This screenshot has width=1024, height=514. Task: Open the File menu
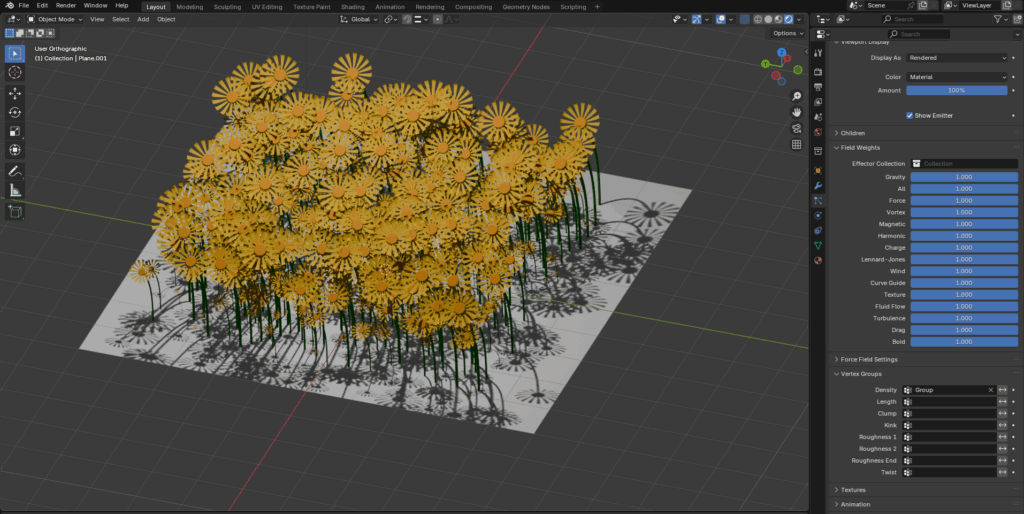[x=24, y=5]
